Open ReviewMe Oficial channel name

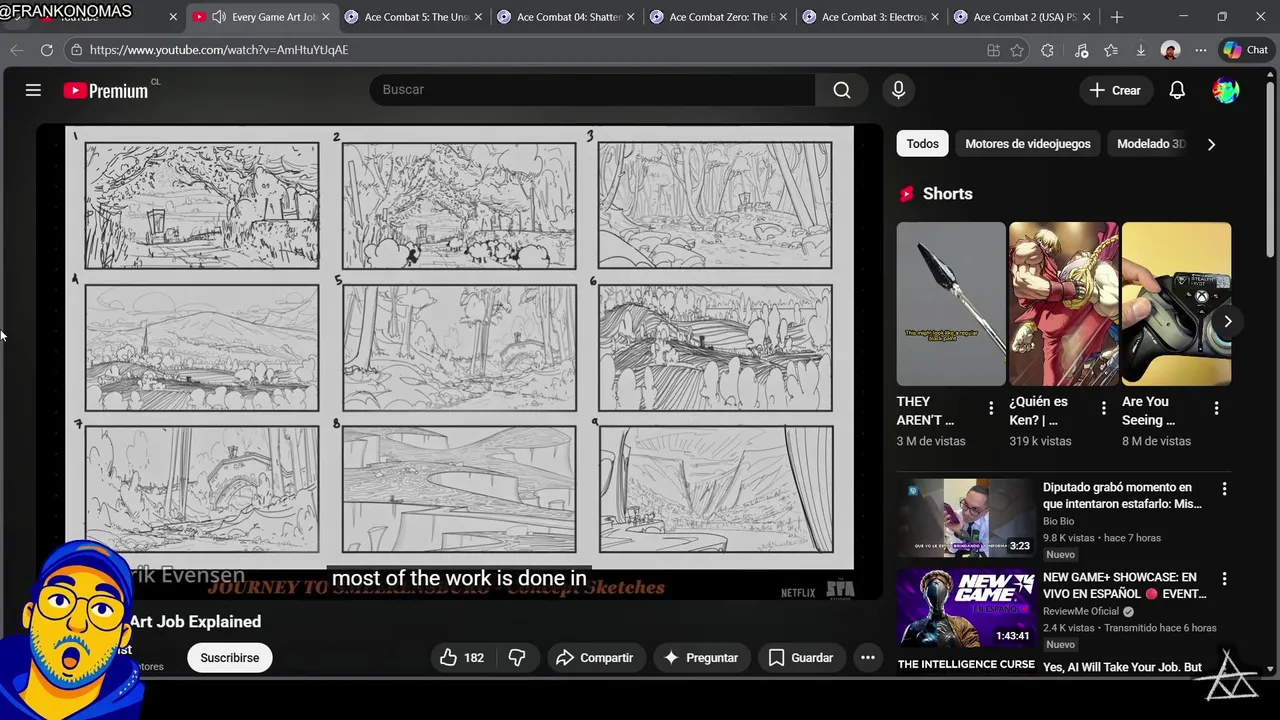pos(1081,611)
